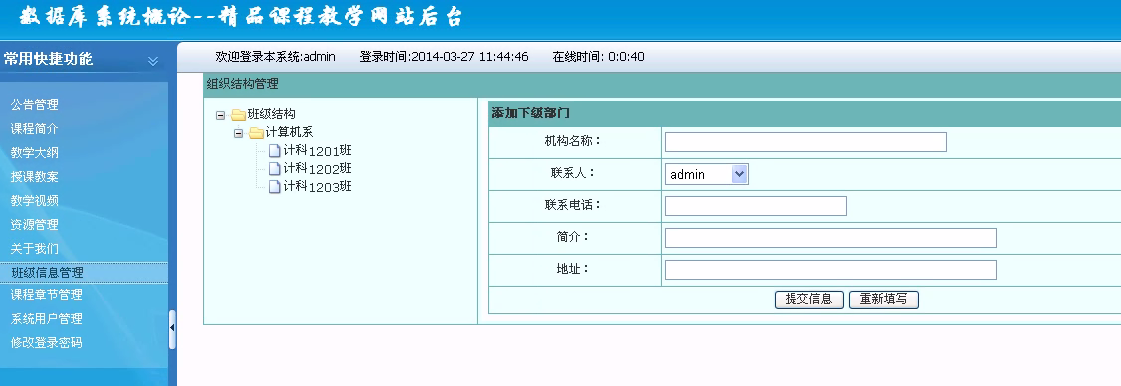Open 课程章节管理 in the sidebar
The image size is (1121, 386).
point(46,295)
